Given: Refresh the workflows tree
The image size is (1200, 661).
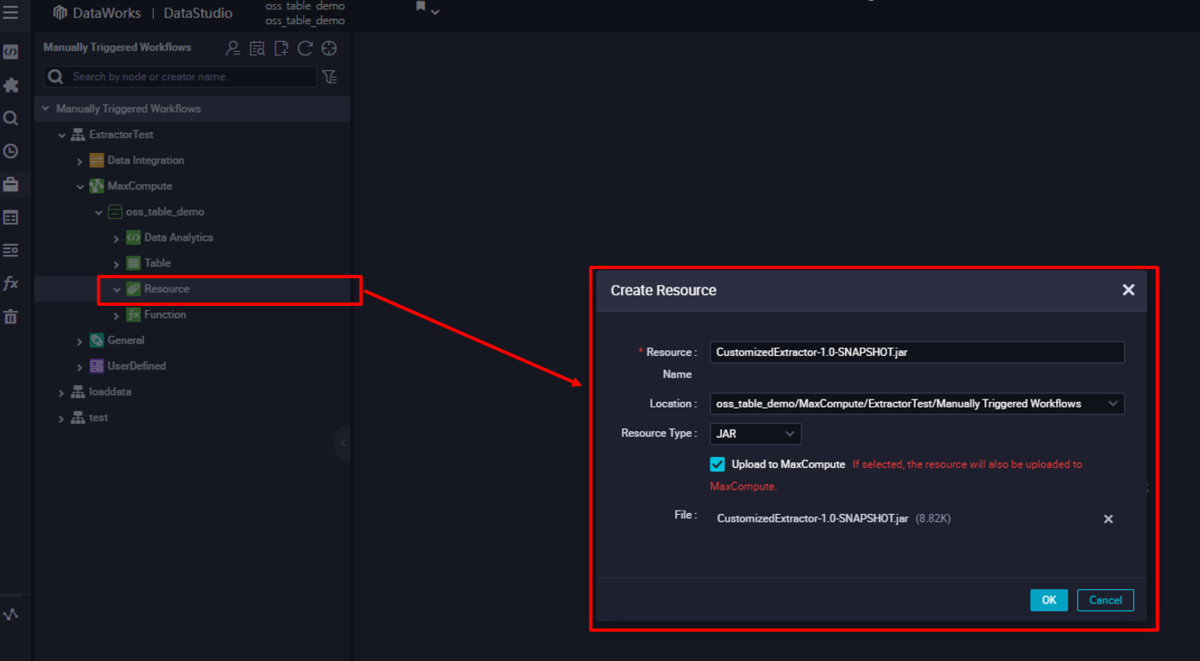Looking at the screenshot, I should tap(305, 48).
